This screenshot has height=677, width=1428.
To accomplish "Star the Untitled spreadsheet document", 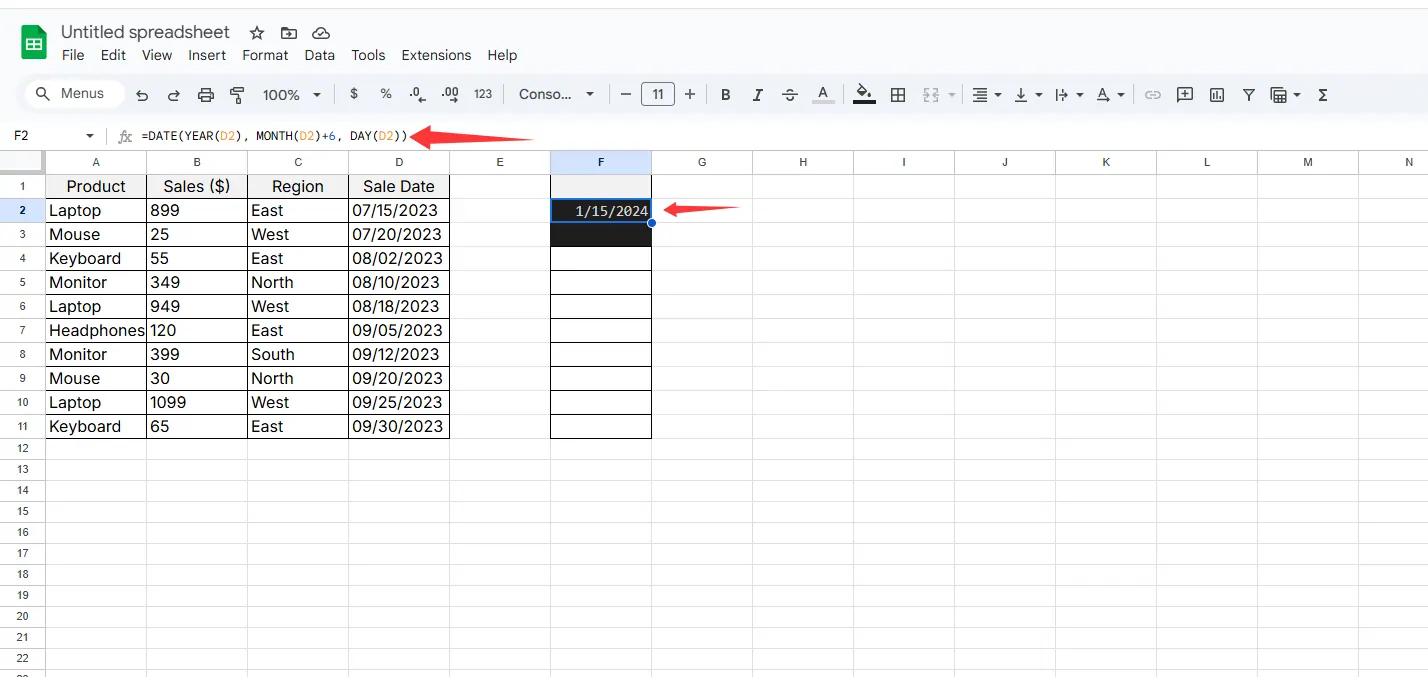I will click(x=257, y=33).
